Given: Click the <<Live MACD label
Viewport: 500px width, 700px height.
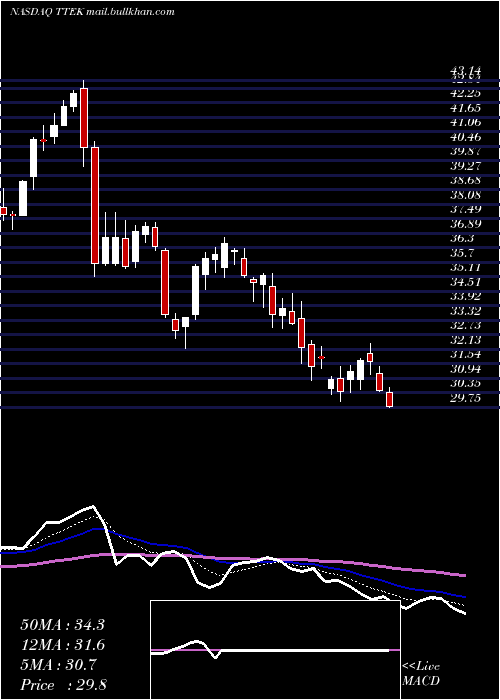Looking at the screenshot, I should [x=421, y=674].
